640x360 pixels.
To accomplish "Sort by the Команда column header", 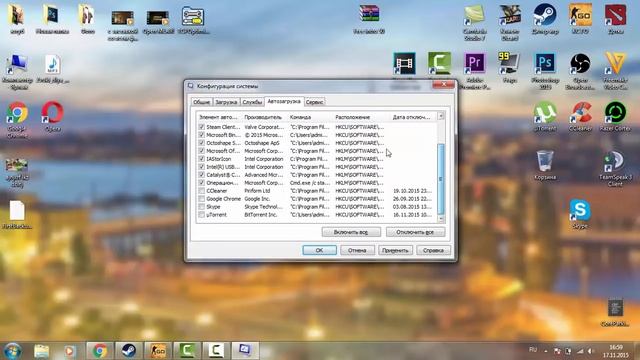I will (311, 117).
